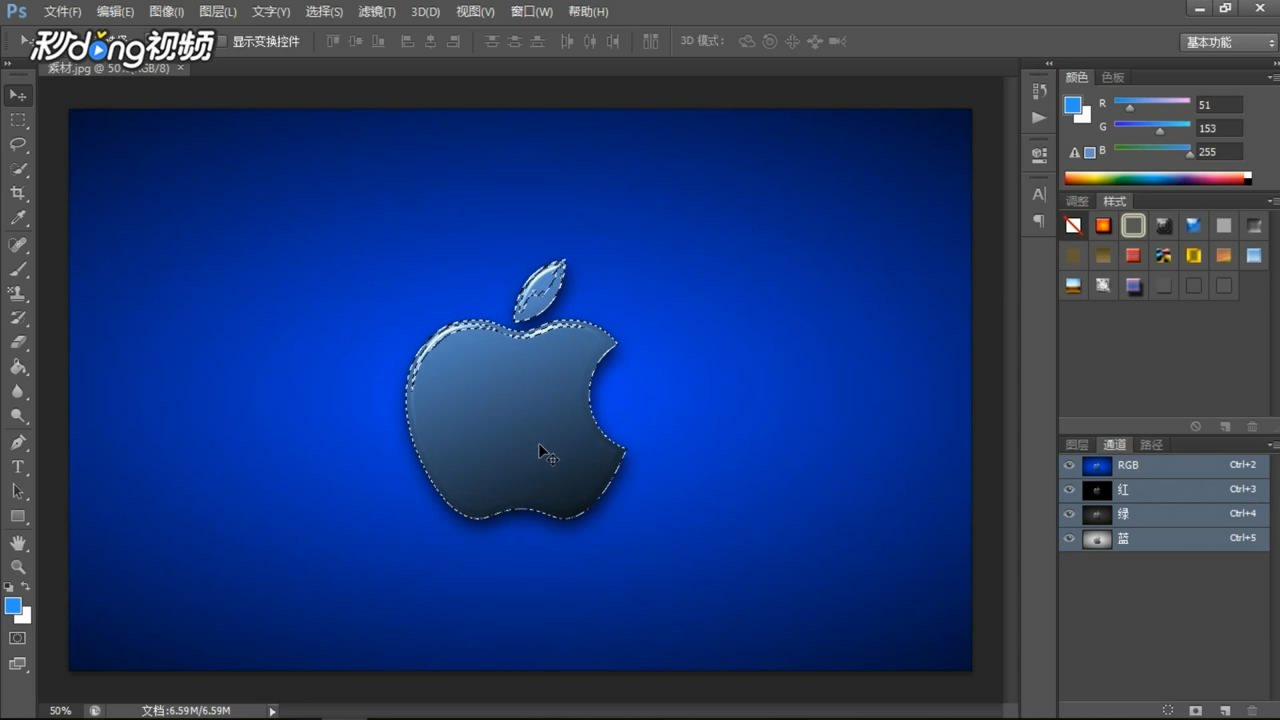Open the Actions panel play icon
The width and height of the screenshot is (1280, 720).
(x=1039, y=117)
